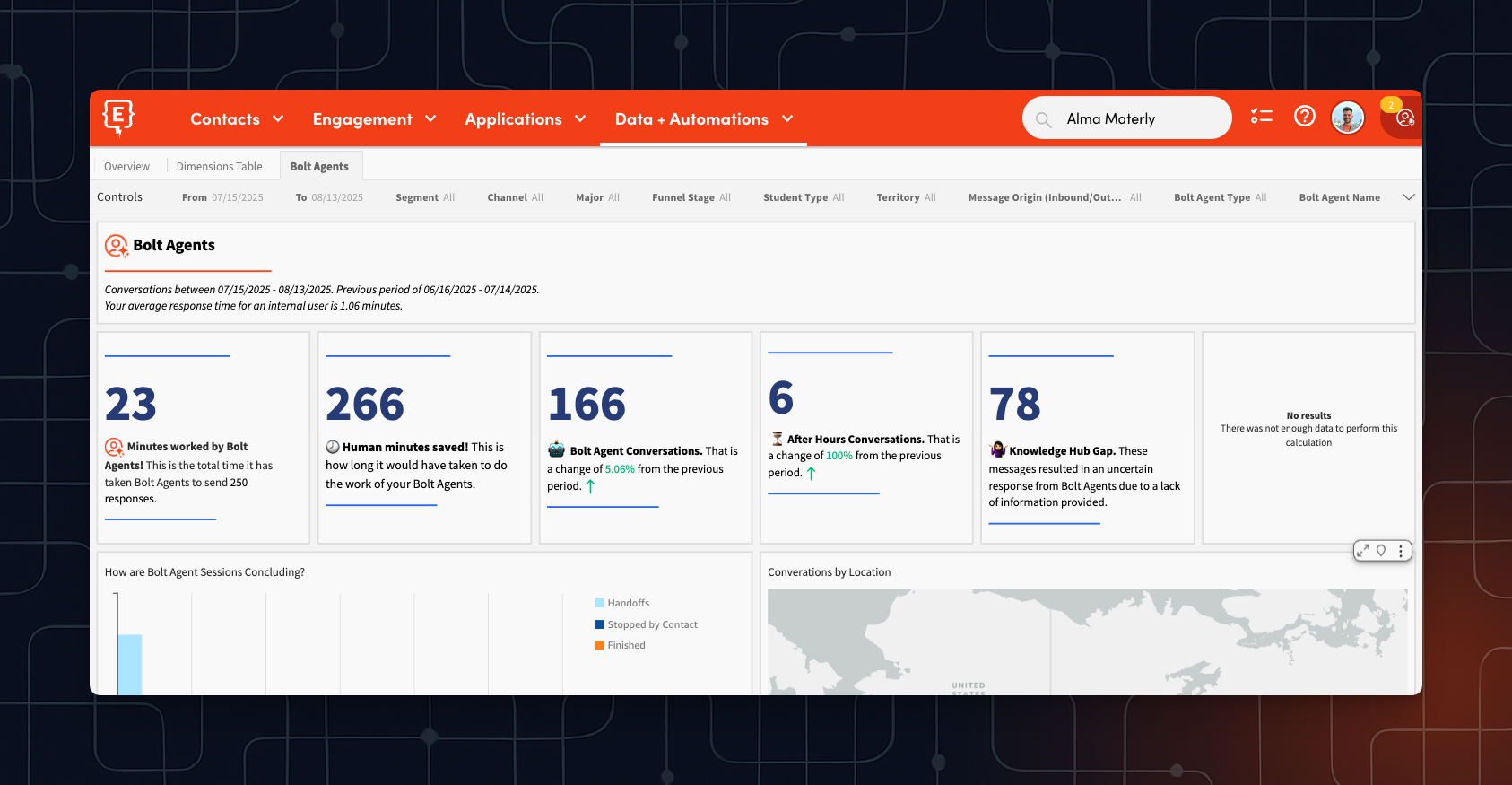1512x785 pixels.
Task: Click the Handoffs legend label
Action: [x=629, y=603]
